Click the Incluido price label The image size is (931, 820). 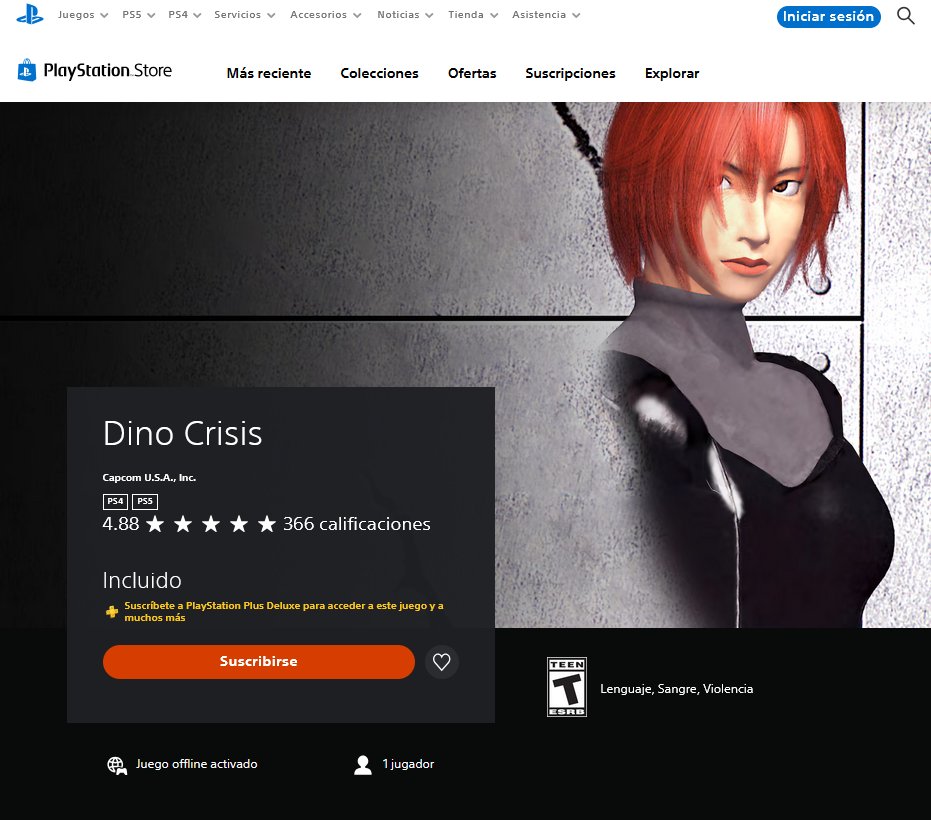pyautogui.click(x=142, y=580)
